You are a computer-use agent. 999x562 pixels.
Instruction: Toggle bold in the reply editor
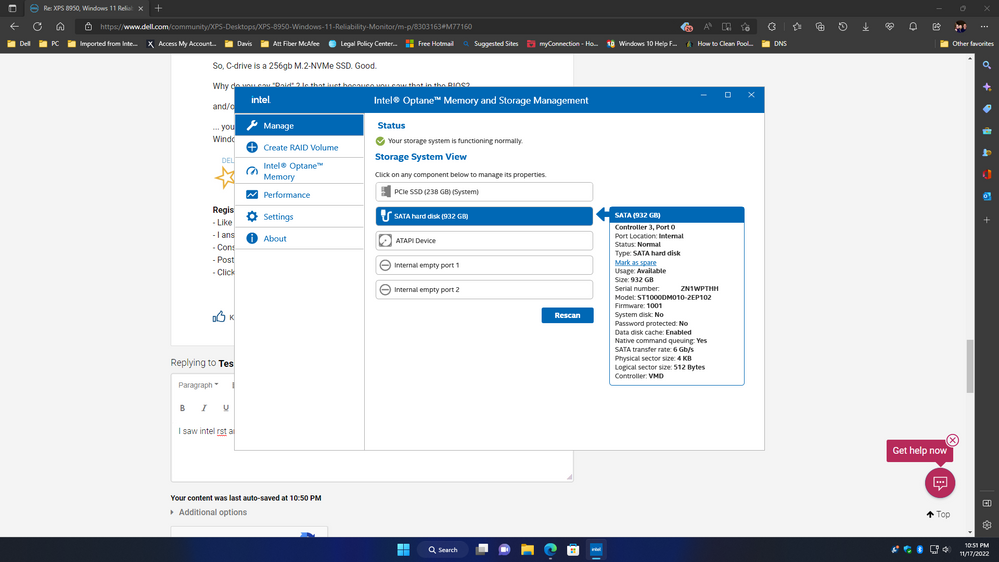point(182,408)
